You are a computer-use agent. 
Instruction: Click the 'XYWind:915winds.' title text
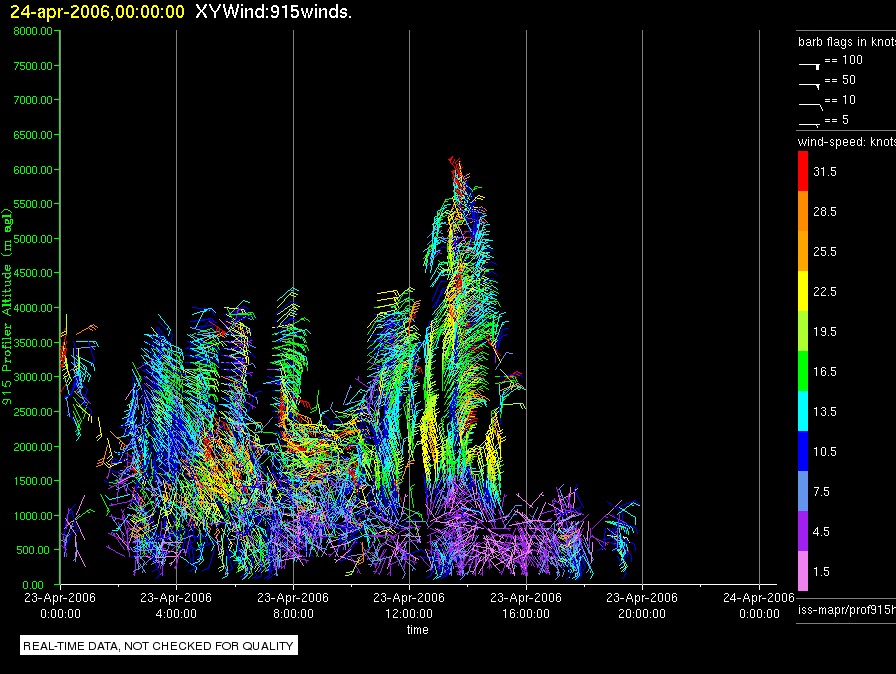pos(273,11)
